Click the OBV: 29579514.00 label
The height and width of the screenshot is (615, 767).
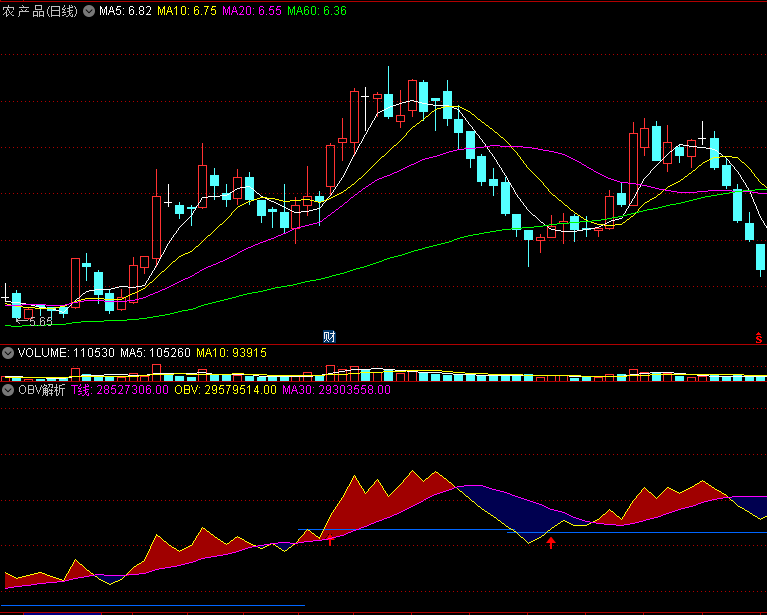pyautogui.click(x=226, y=390)
